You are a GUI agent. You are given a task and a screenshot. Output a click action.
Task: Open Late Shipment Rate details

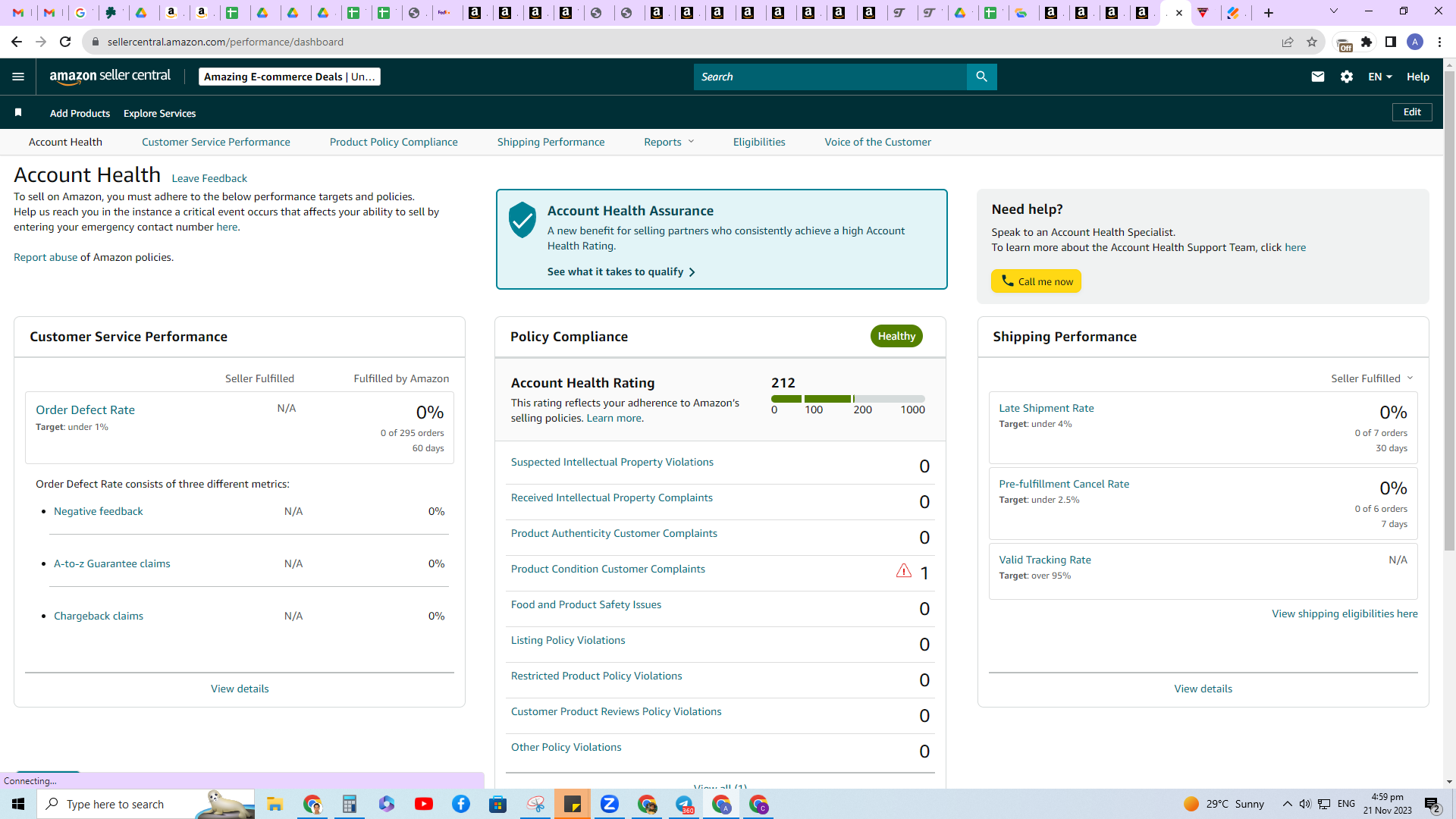1046,408
